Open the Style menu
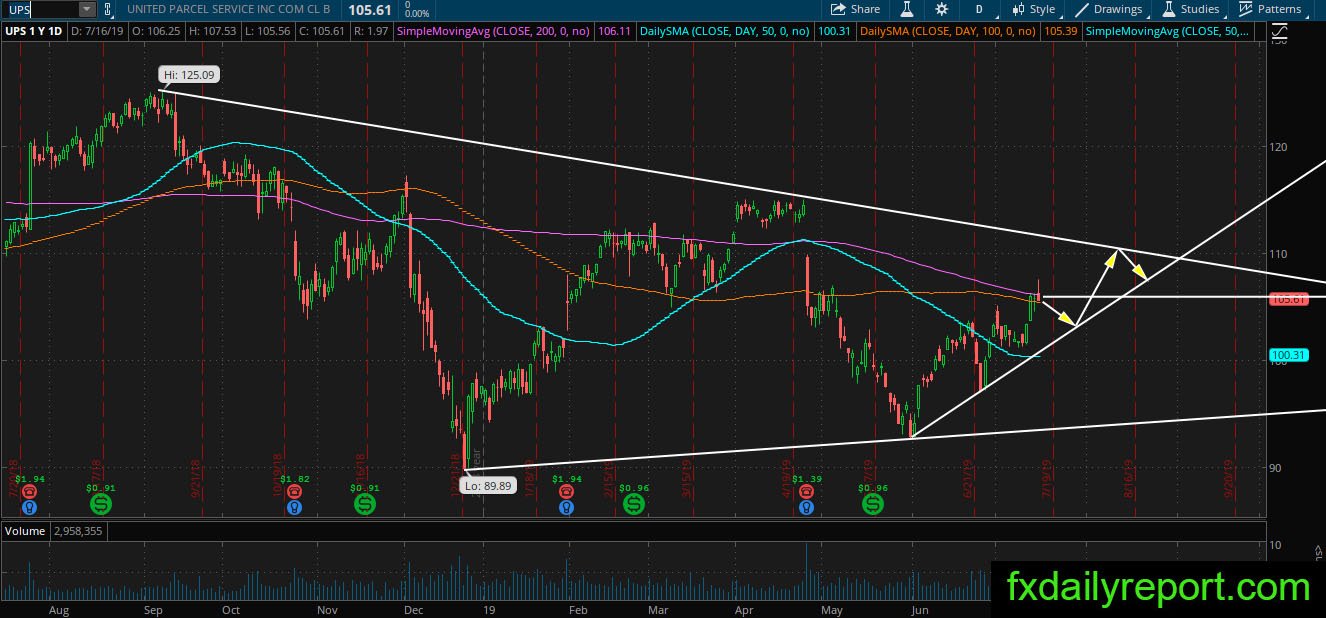Screen dimensions: 1326x618 (1042, 9)
